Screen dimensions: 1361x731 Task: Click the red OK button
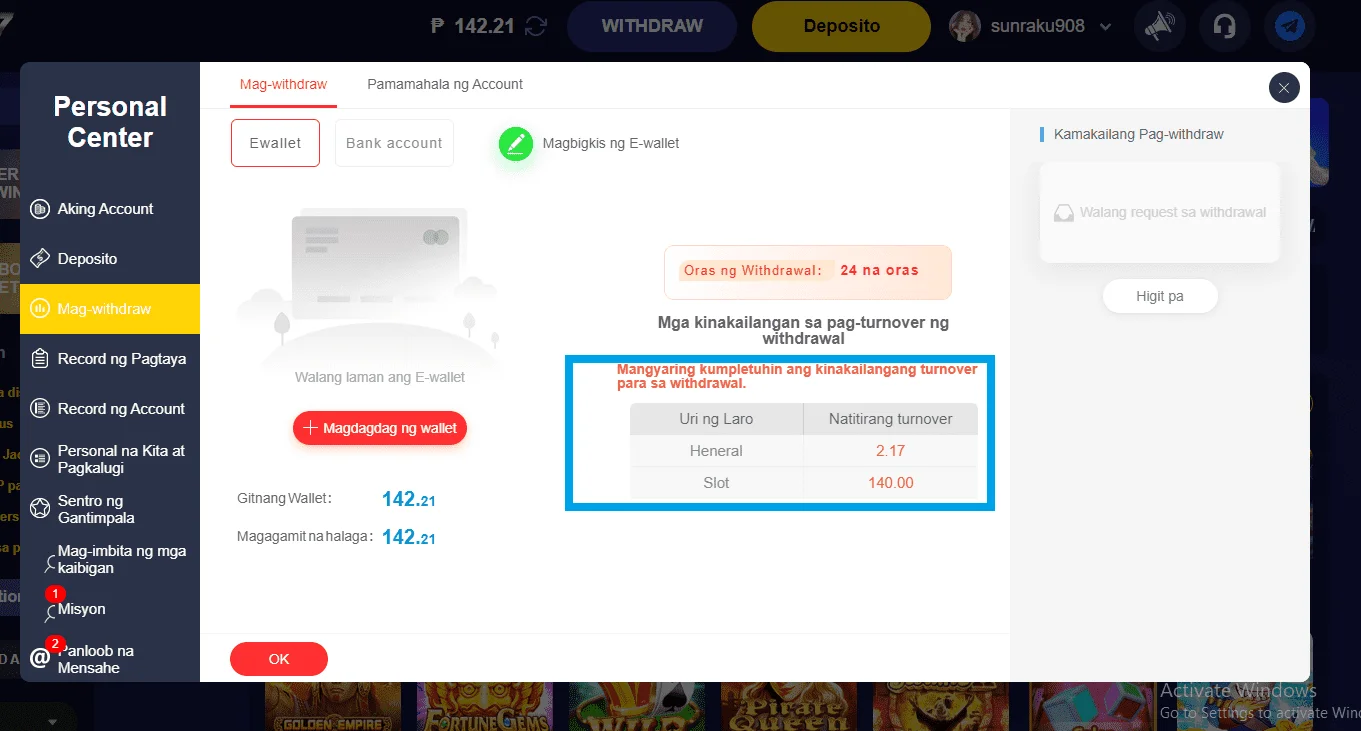[x=279, y=659]
